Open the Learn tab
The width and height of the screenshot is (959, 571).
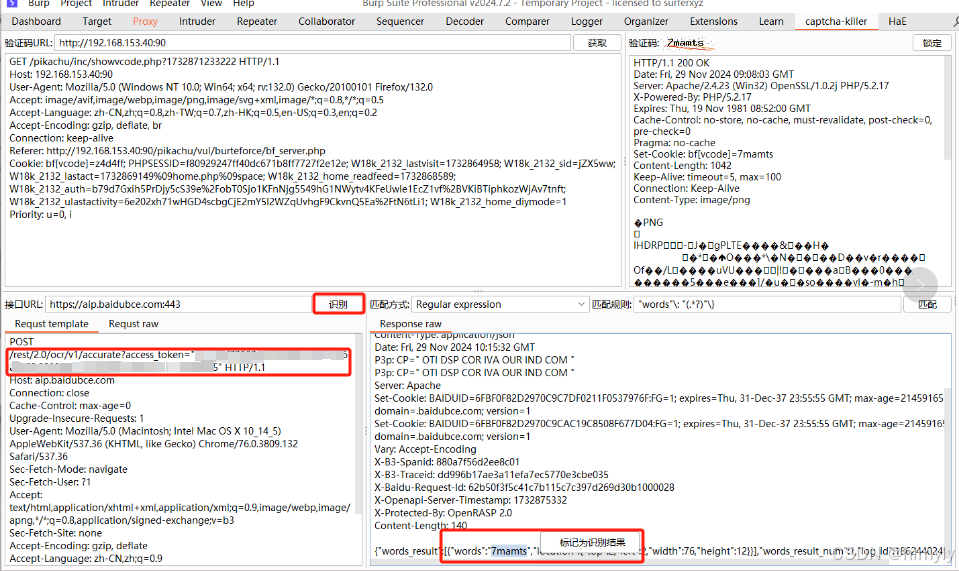pyautogui.click(x=771, y=21)
